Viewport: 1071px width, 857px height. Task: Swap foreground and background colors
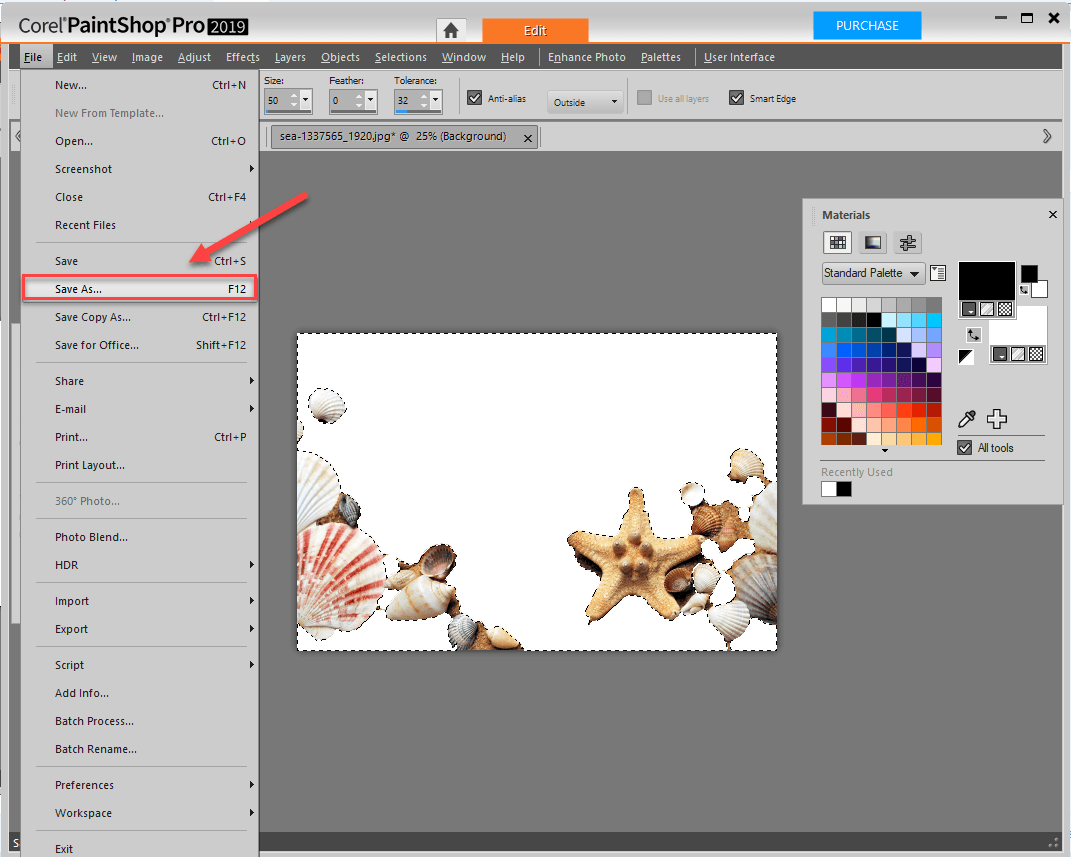coord(1026,289)
